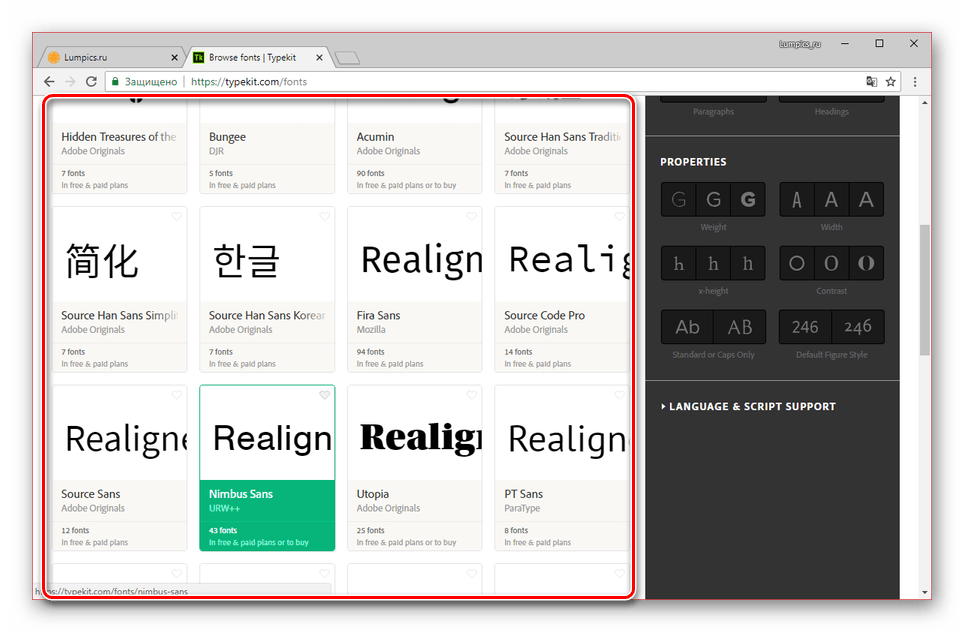
Task: Open Source Han Sans Traditional link
Action: click(563, 136)
